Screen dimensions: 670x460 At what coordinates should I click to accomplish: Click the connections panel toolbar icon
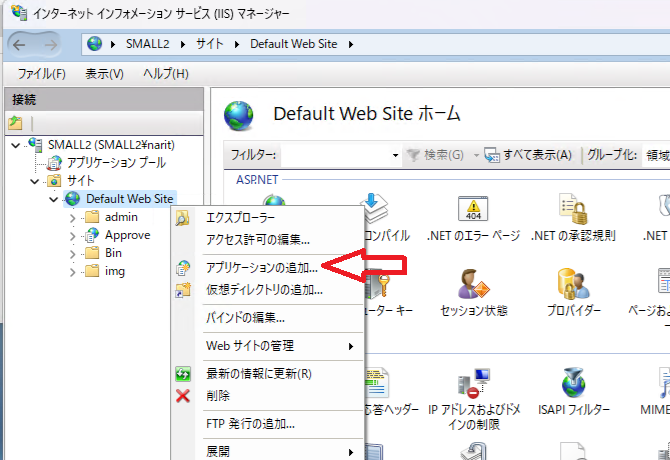point(15,123)
